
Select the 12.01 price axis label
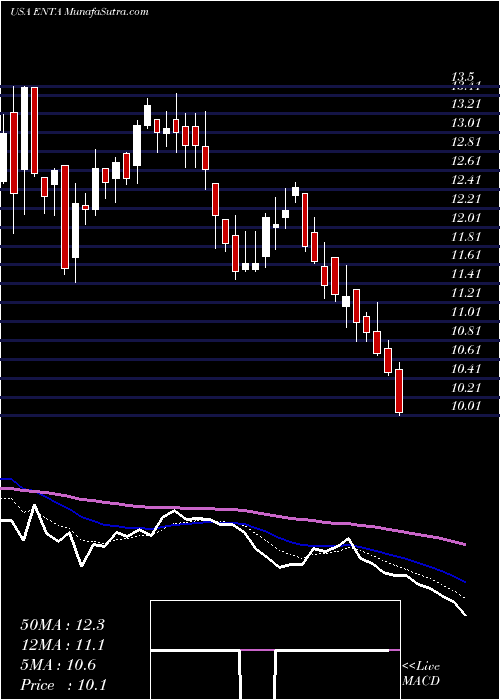[x=467, y=217]
